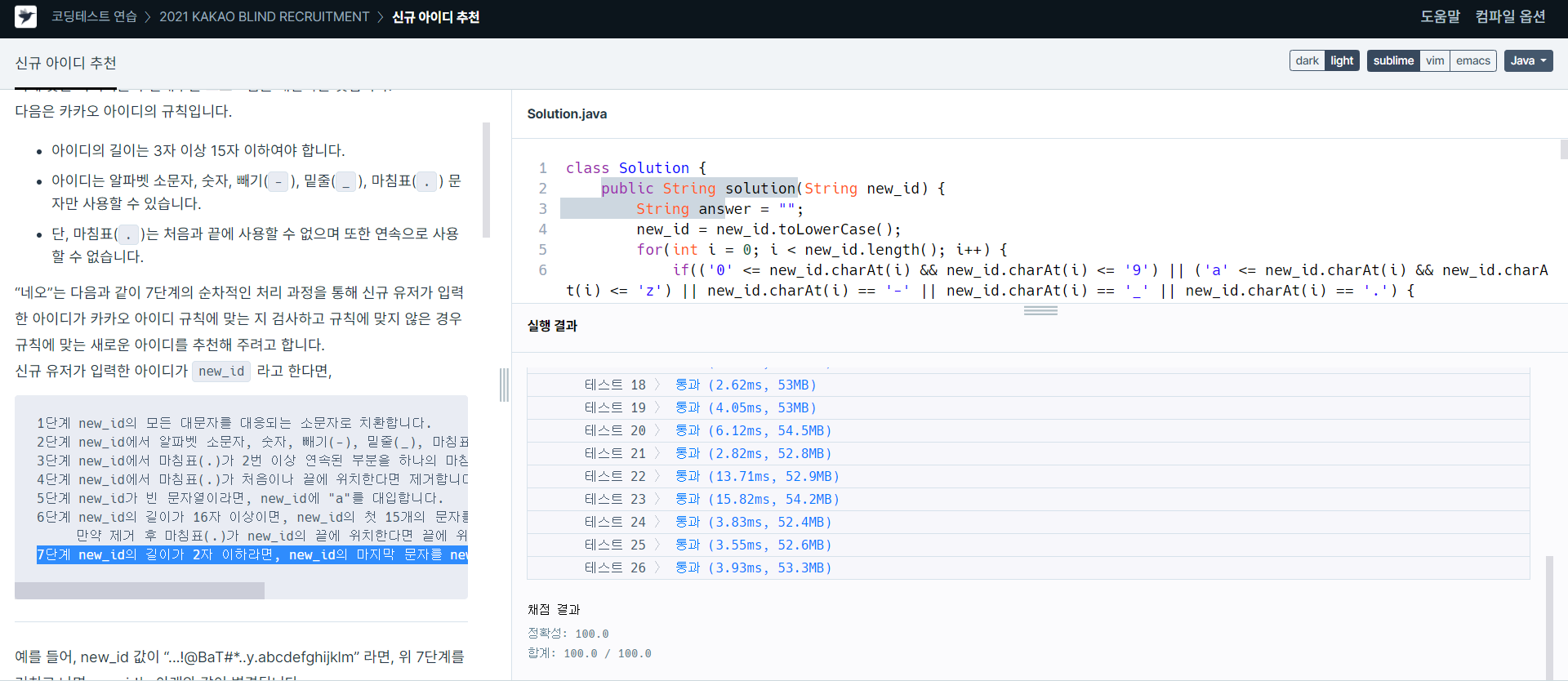Select 테스트 19 result row
The width and height of the screenshot is (1568, 681).
1028,407
